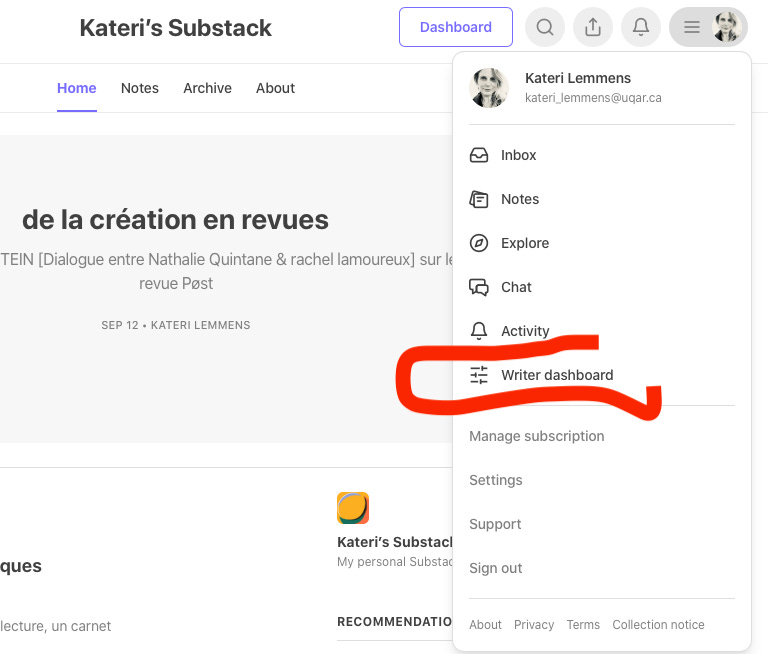Click Kateri's Substack header title
768x654 pixels.
pyautogui.click(x=175, y=28)
